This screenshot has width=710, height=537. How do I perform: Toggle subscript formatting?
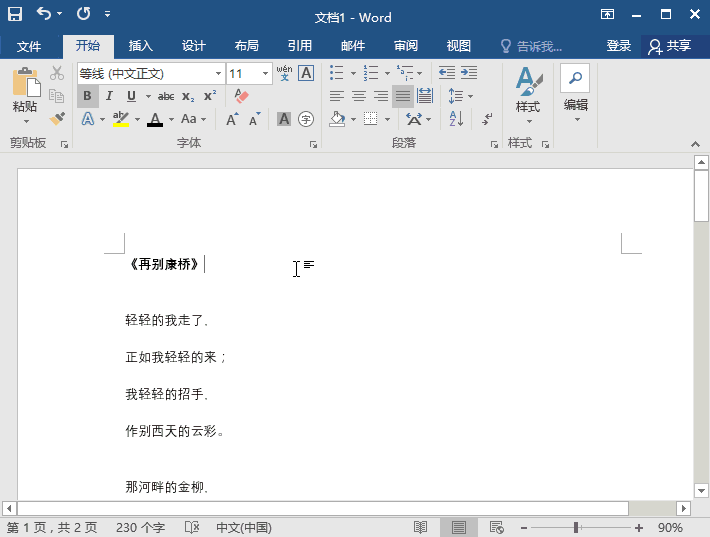click(x=188, y=96)
